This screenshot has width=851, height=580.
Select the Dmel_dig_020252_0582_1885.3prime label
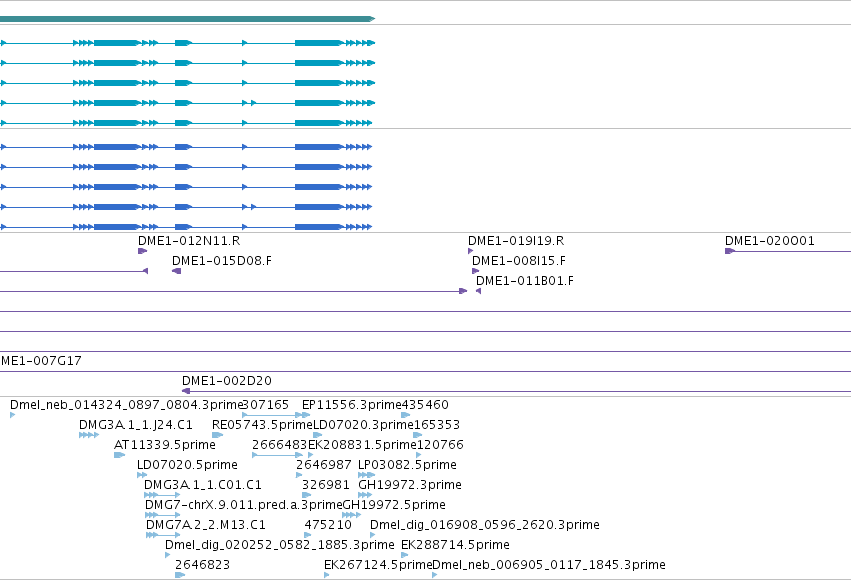coord(280,545)
